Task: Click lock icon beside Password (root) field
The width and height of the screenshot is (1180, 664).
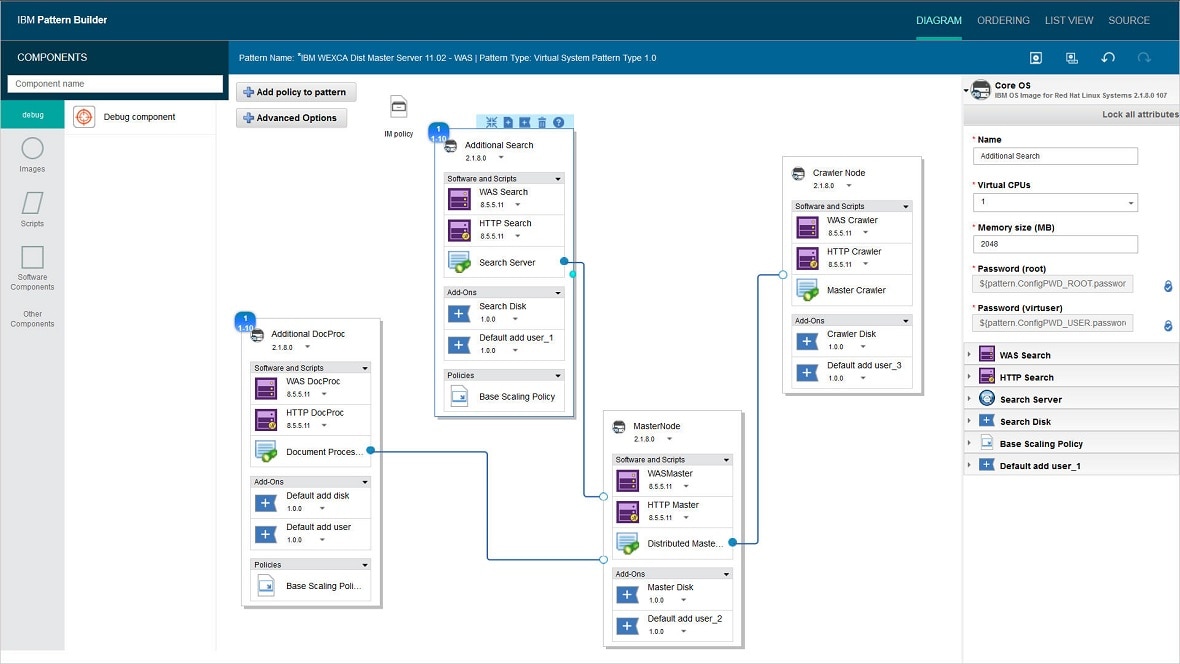Action: 1168,286
